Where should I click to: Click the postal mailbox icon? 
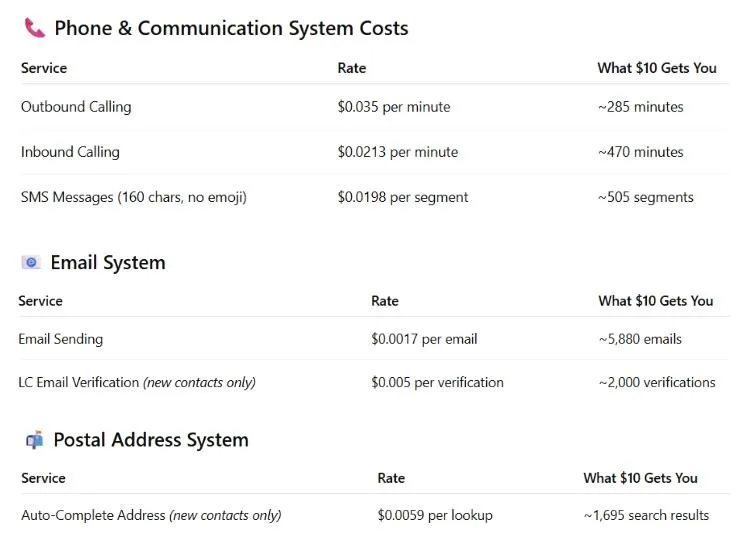[x=34, y=440]
